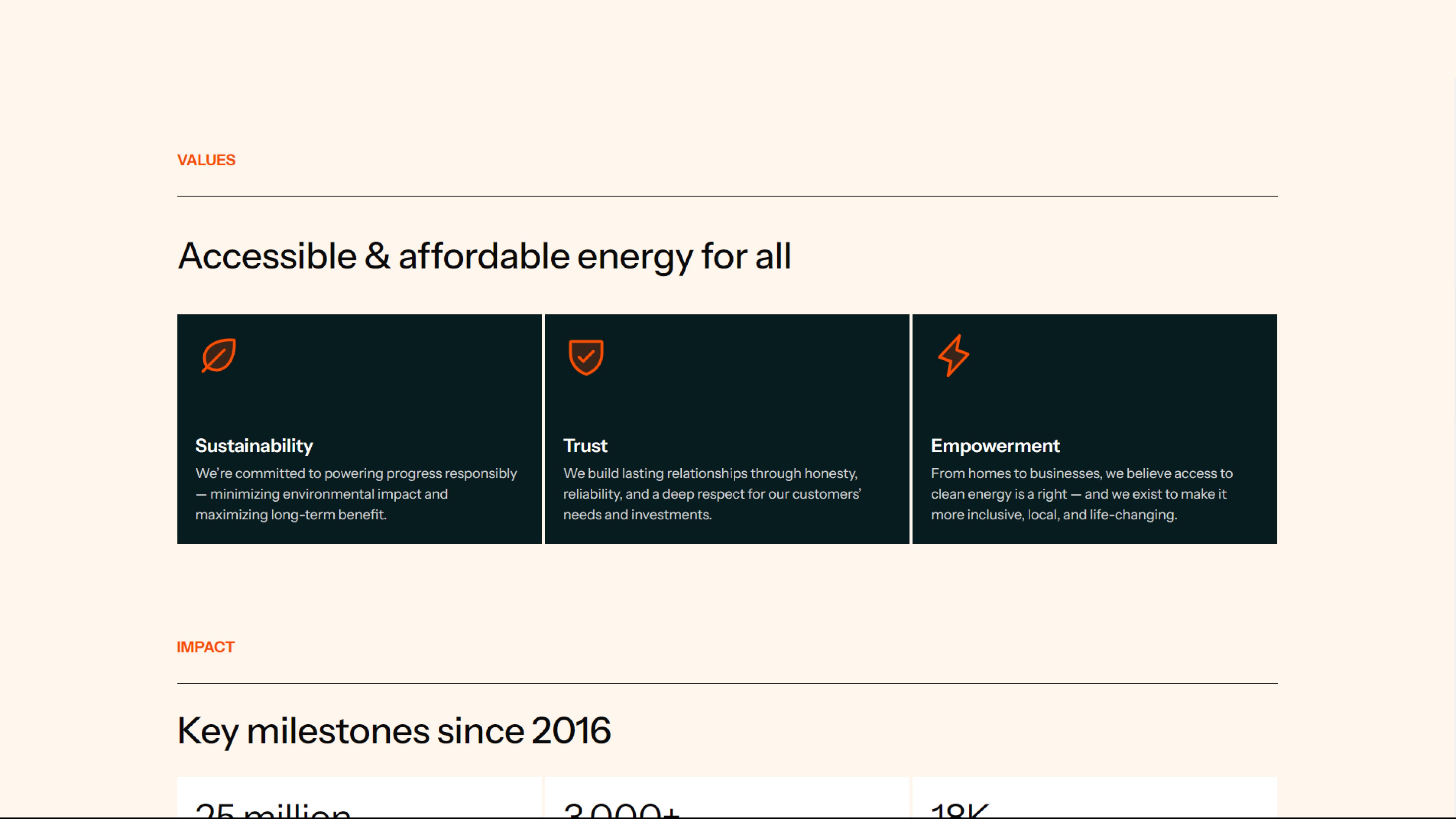This screenshot has width=1456, height=819.
Task: Click the orange IMPACT section label
Action: tap(205, 646)
